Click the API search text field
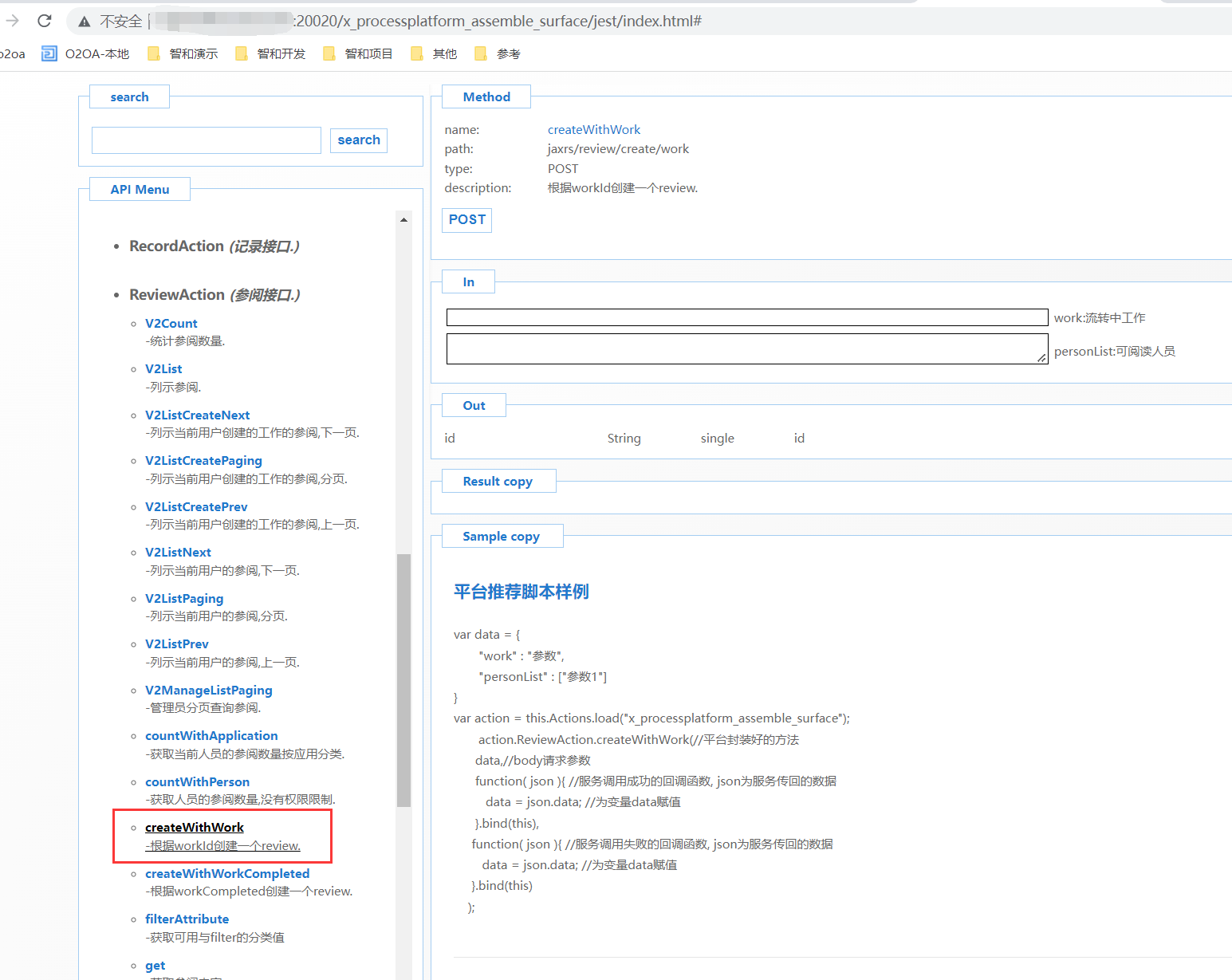 click(206, 140)
